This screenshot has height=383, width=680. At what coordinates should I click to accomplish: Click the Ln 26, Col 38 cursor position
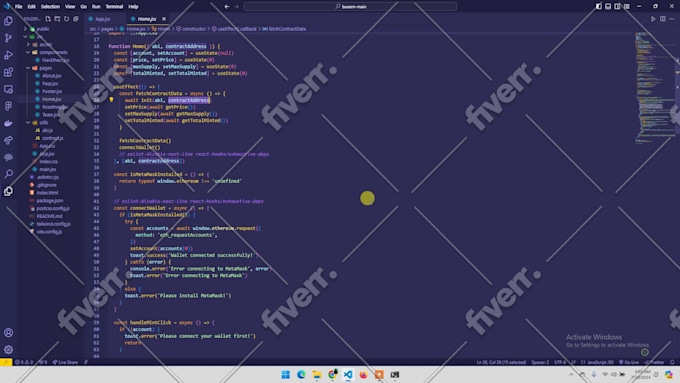[501, 362]
